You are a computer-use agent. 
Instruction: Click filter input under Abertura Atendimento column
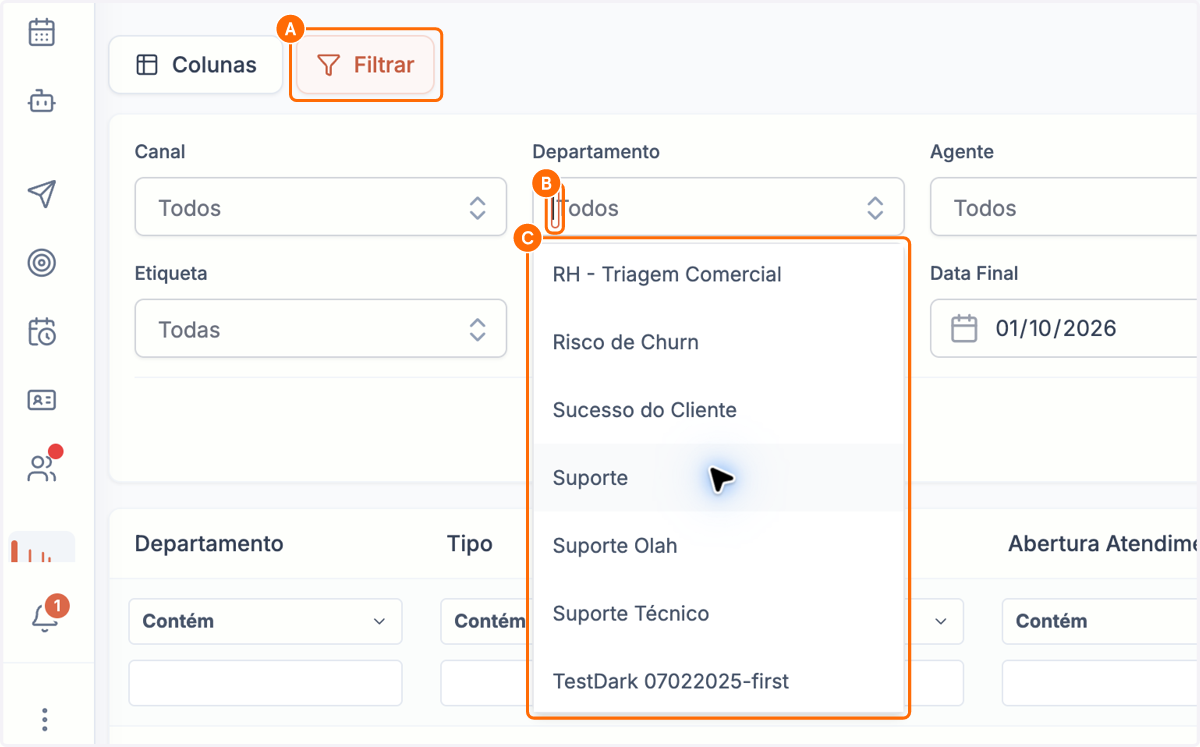[x=1101, y=683]
